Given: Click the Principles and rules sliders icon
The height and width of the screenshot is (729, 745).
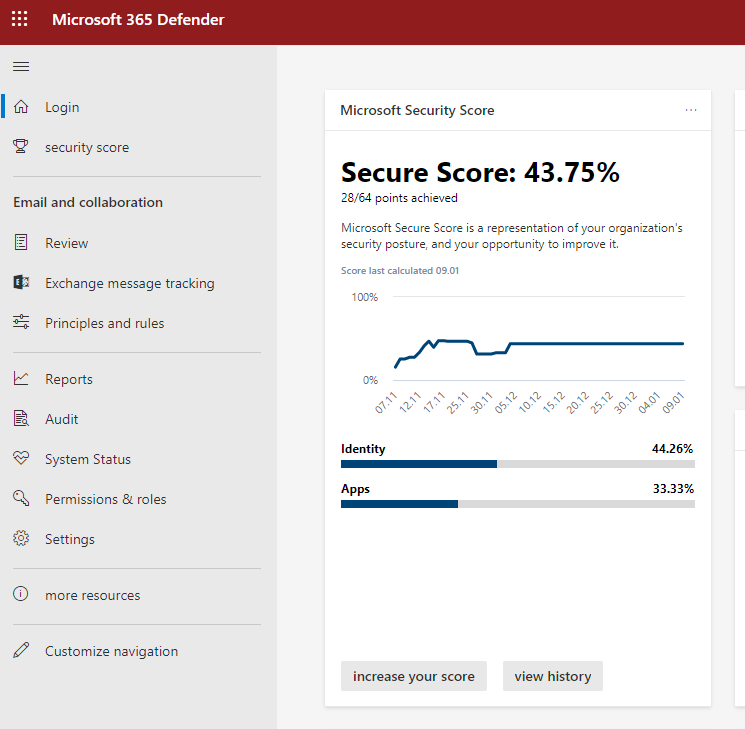Looking at the screenshot, I should [x=21, y=323].
